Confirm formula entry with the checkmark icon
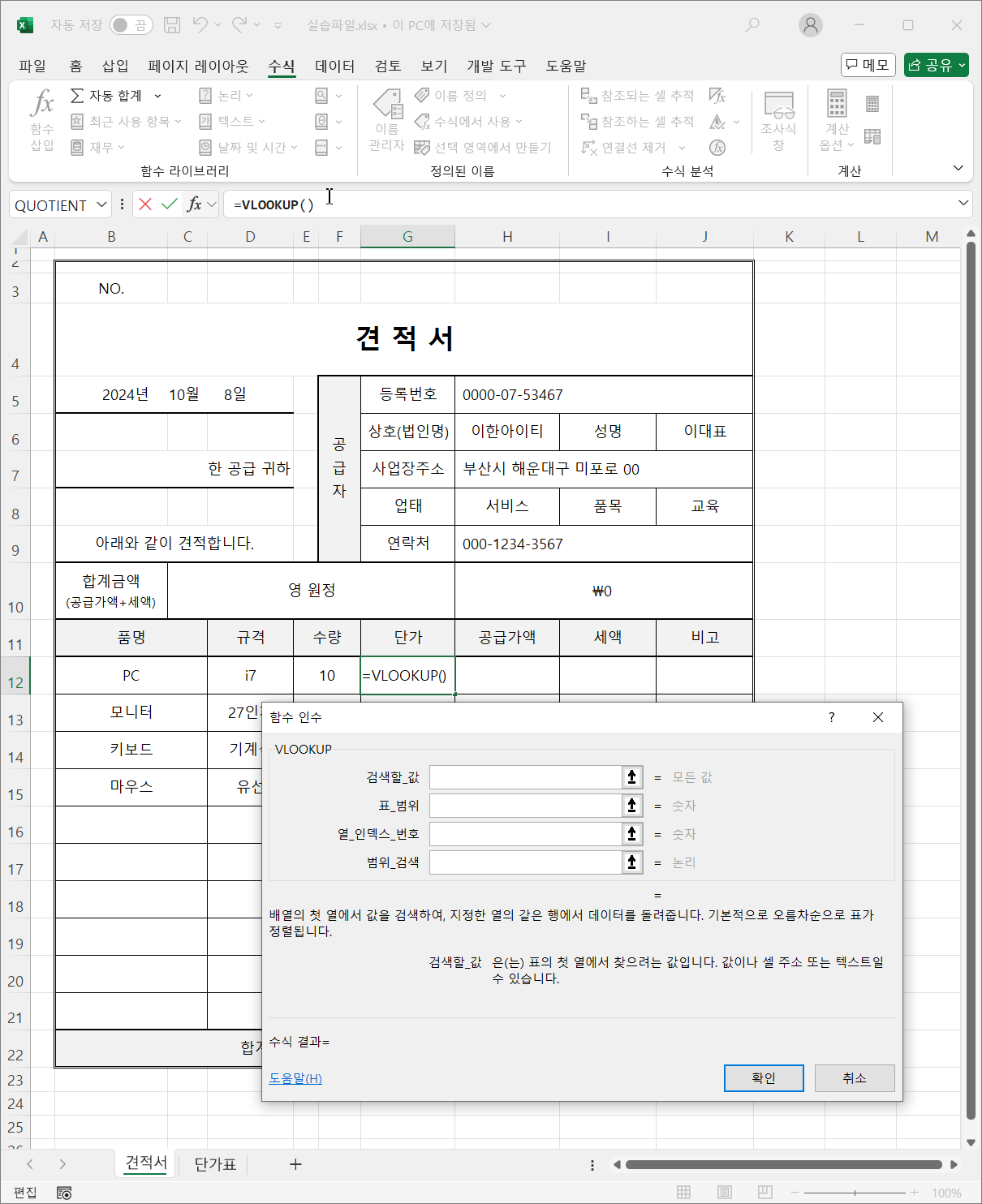The image size is (982, 1204). [170, 204]
